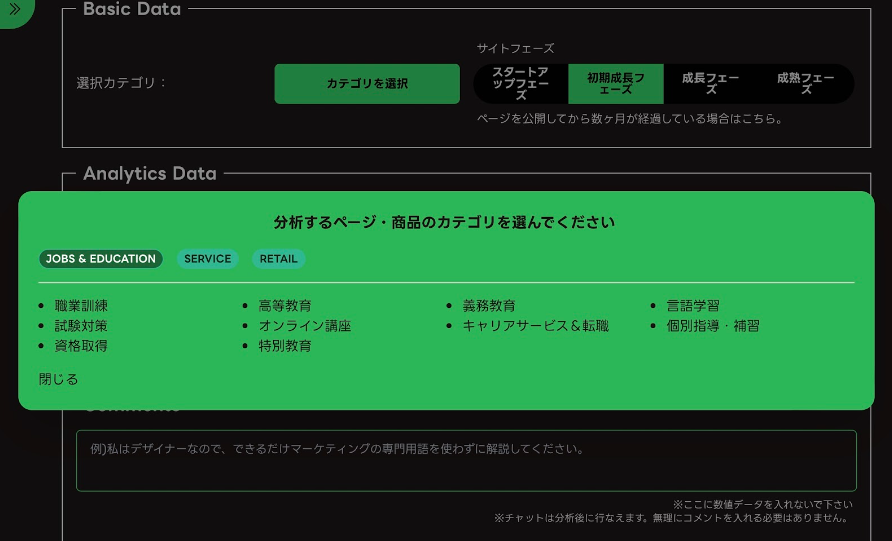Click the カテゴリを選択 button
This screenshot has width=892, height=541.
click(367, 84)
